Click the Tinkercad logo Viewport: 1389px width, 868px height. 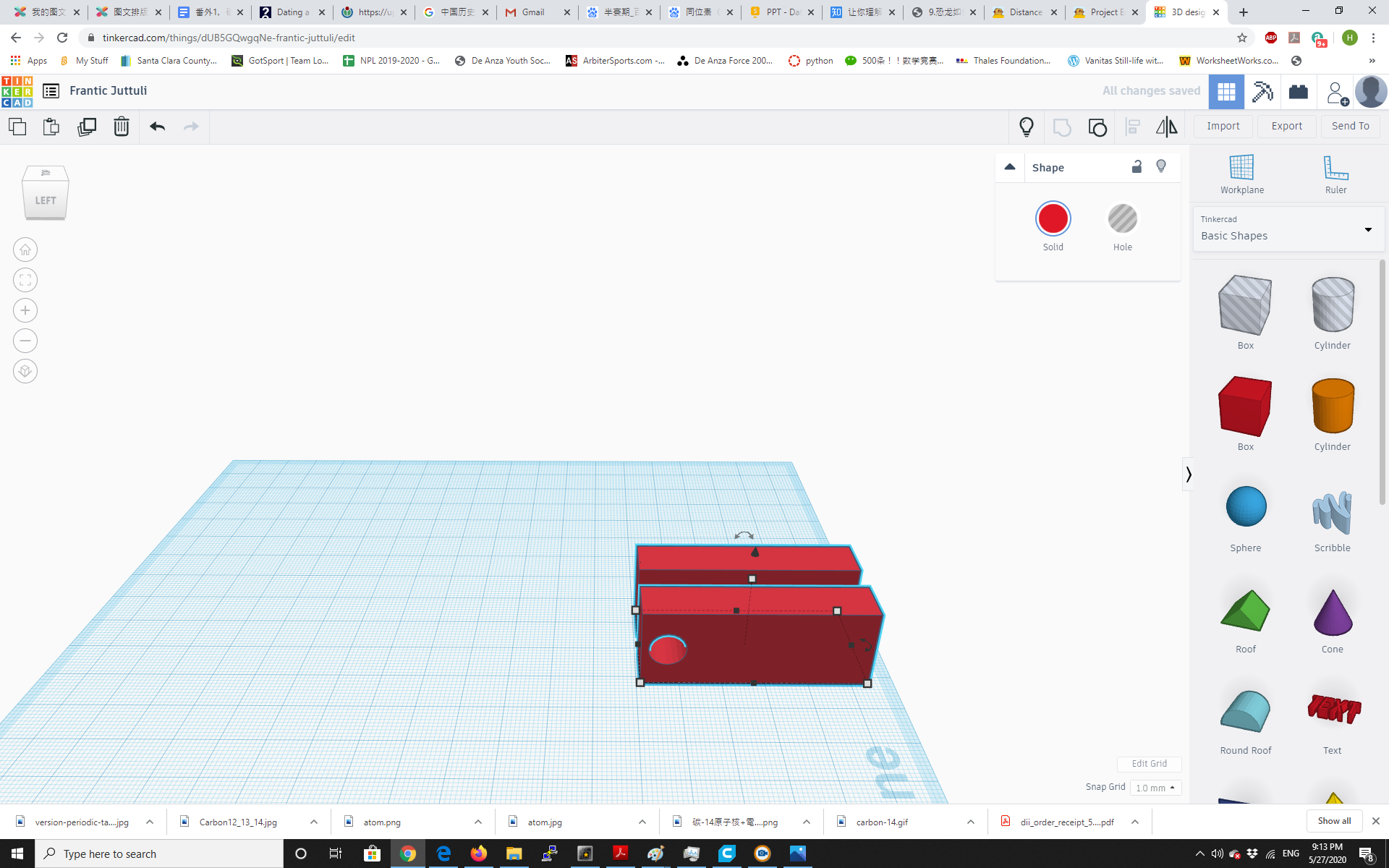tap(17, 92)
